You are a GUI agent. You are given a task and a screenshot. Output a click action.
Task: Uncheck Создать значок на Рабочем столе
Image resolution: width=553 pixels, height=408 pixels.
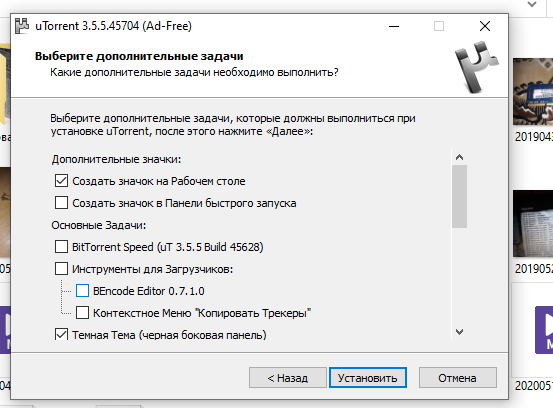[61, 181]
